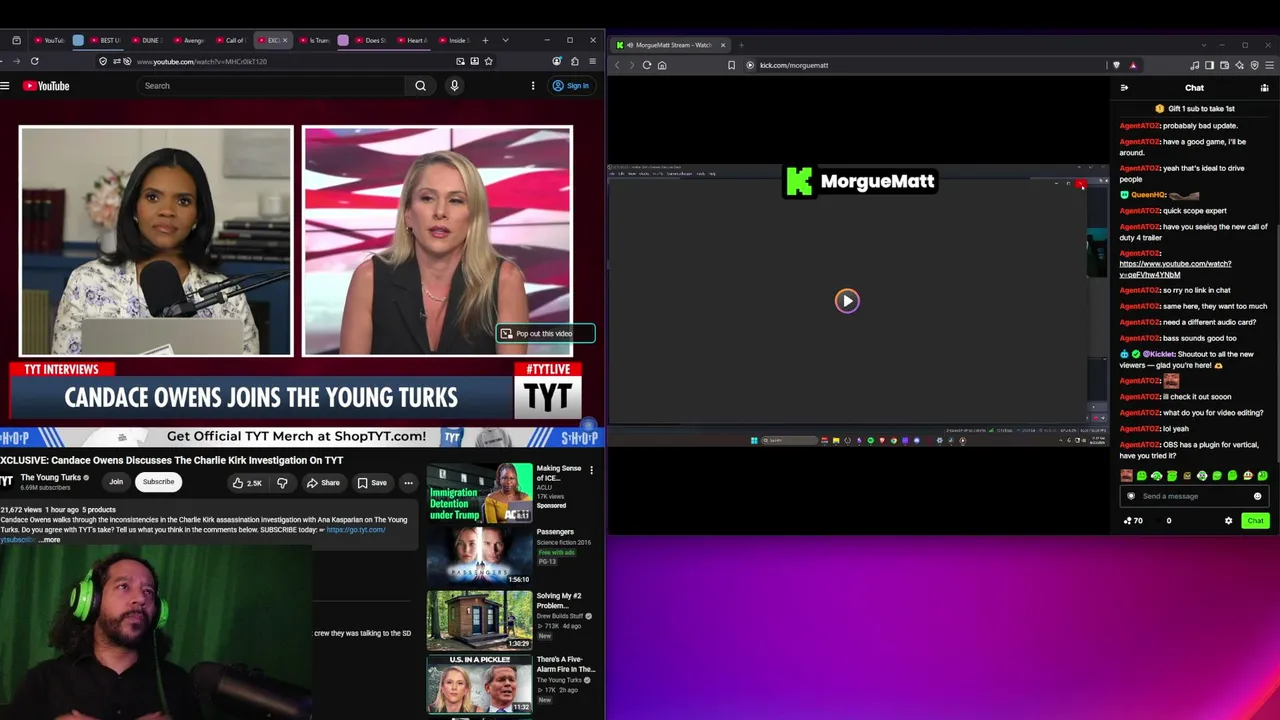Click the YouTube search magnifier button
This screenshot has height=720, width=1280.
pyautogui.click(x=421, y=86)
